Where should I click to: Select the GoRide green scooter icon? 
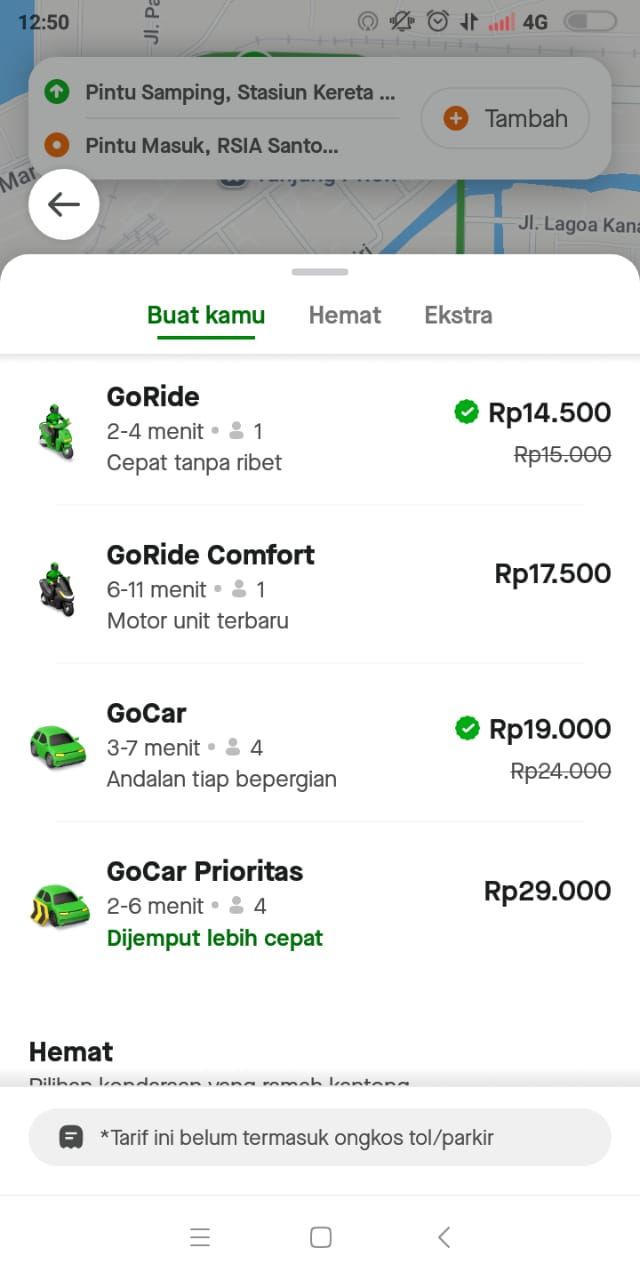[x=57, y=431]
